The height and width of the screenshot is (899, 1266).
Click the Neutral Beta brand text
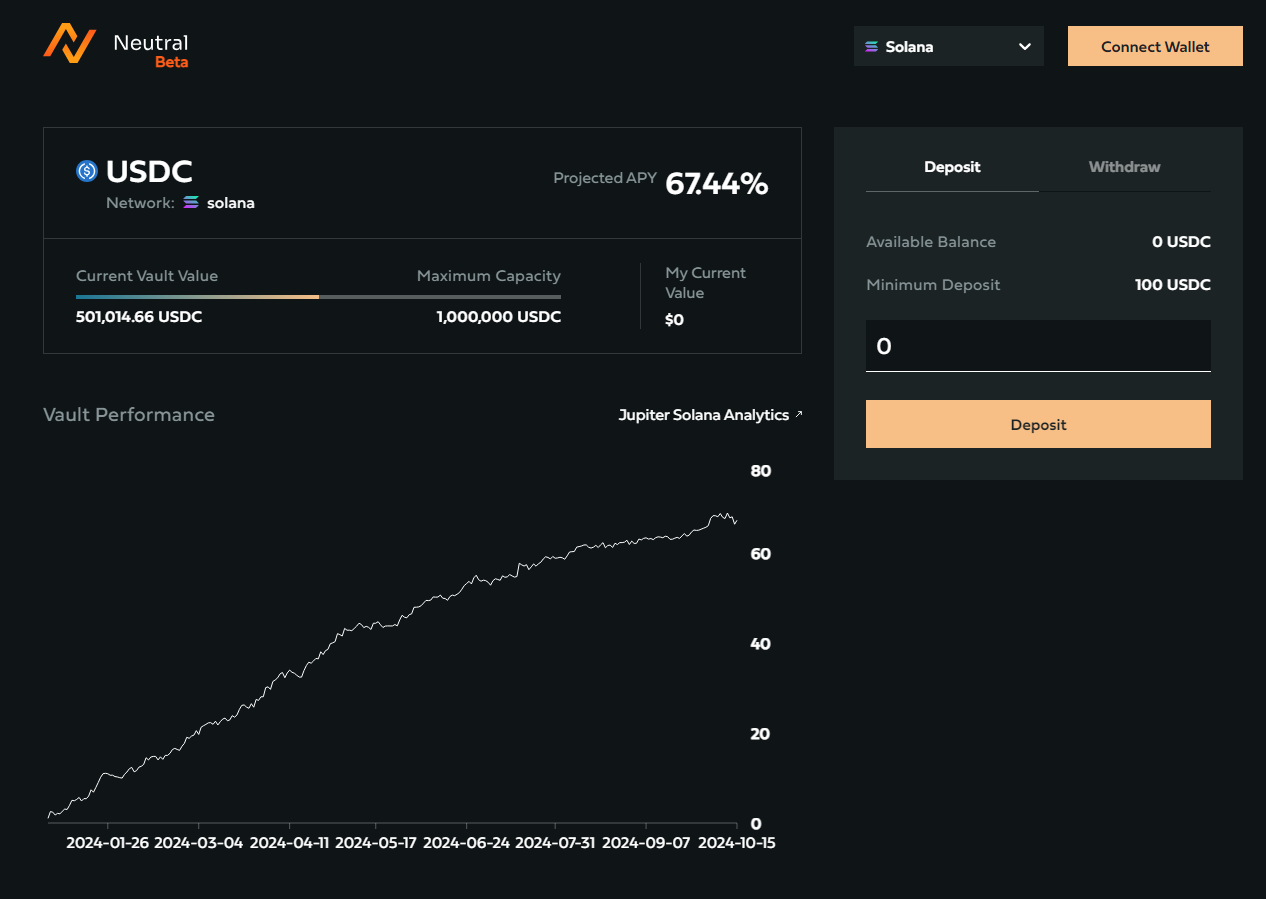pos(151,51)
